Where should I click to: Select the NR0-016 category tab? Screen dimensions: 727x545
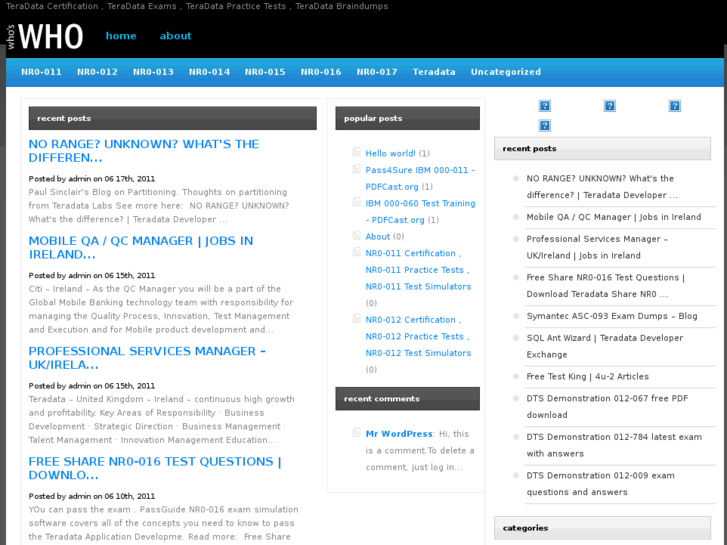[321, 72]
